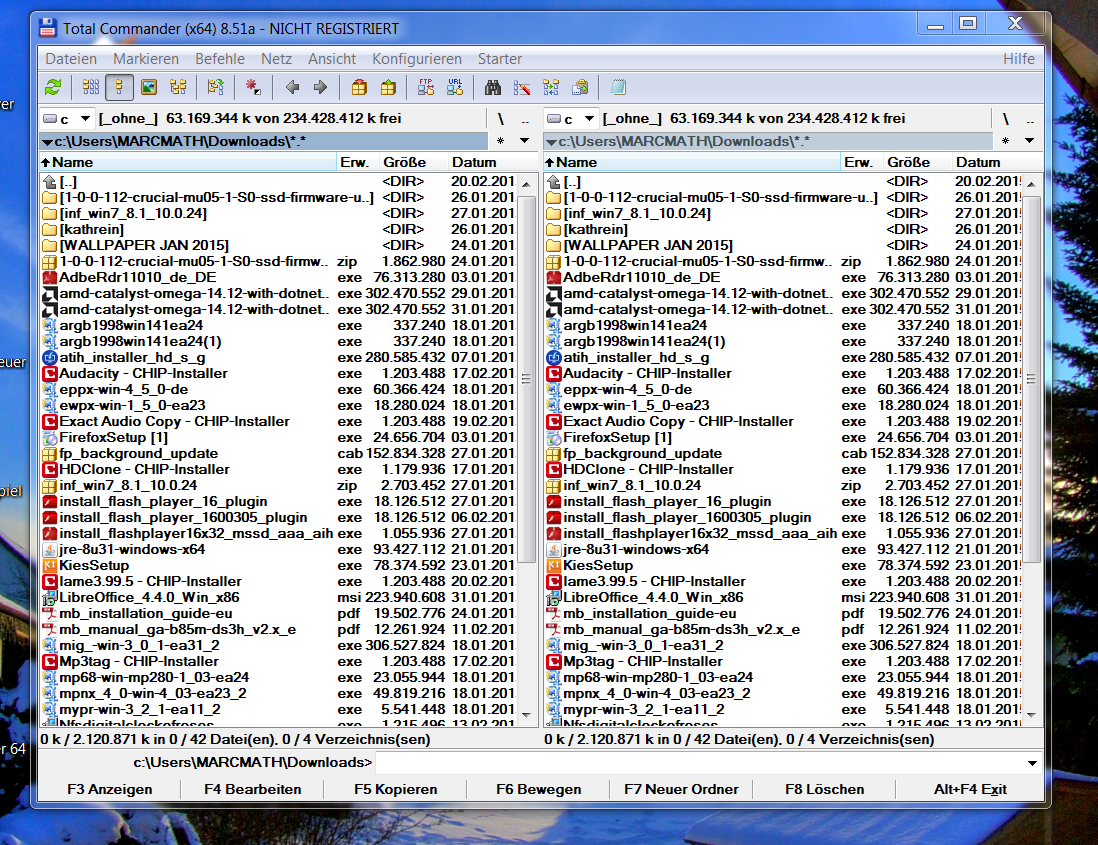
Task: Sort right panel by the Erw. column header
Action: [x=861, y=162]
